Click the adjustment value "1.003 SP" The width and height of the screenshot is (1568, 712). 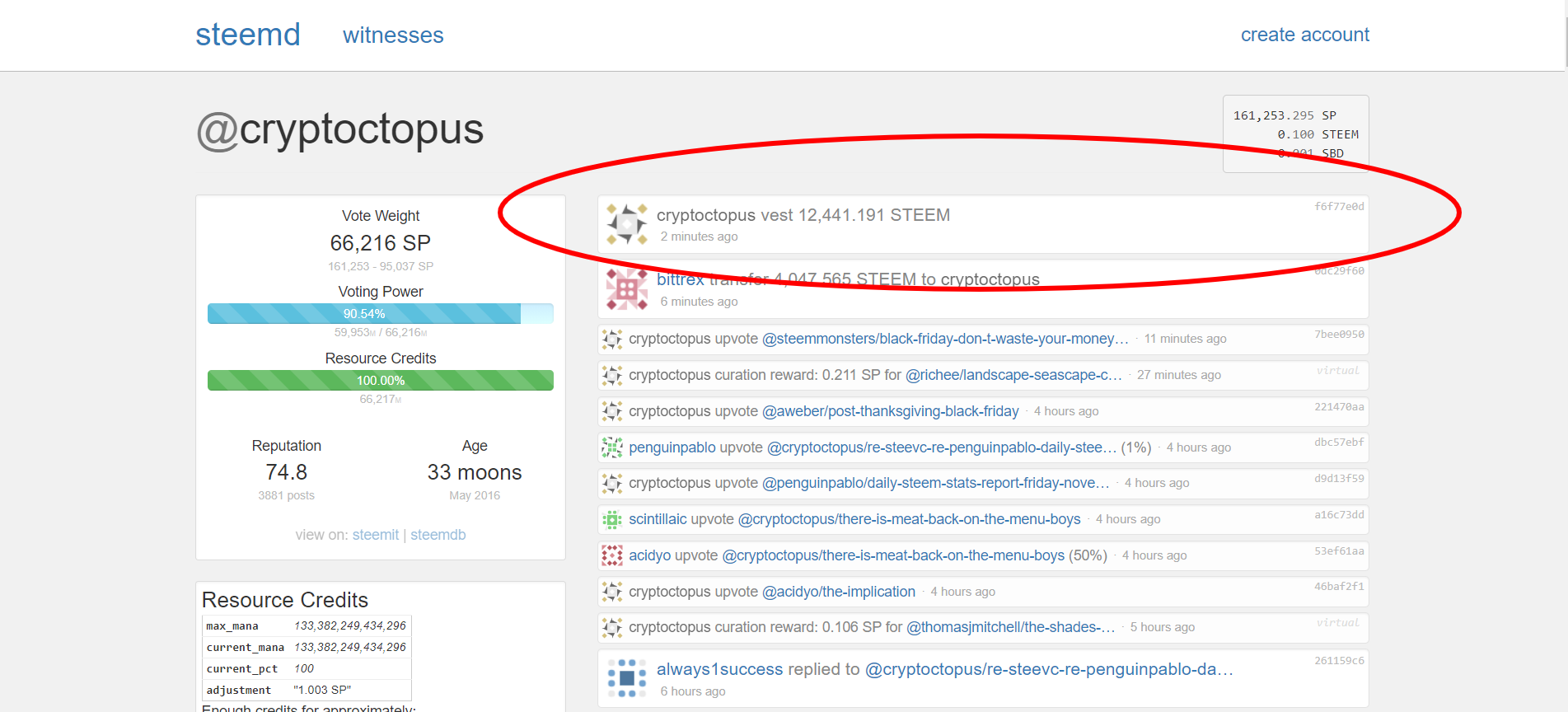point(322,691)
